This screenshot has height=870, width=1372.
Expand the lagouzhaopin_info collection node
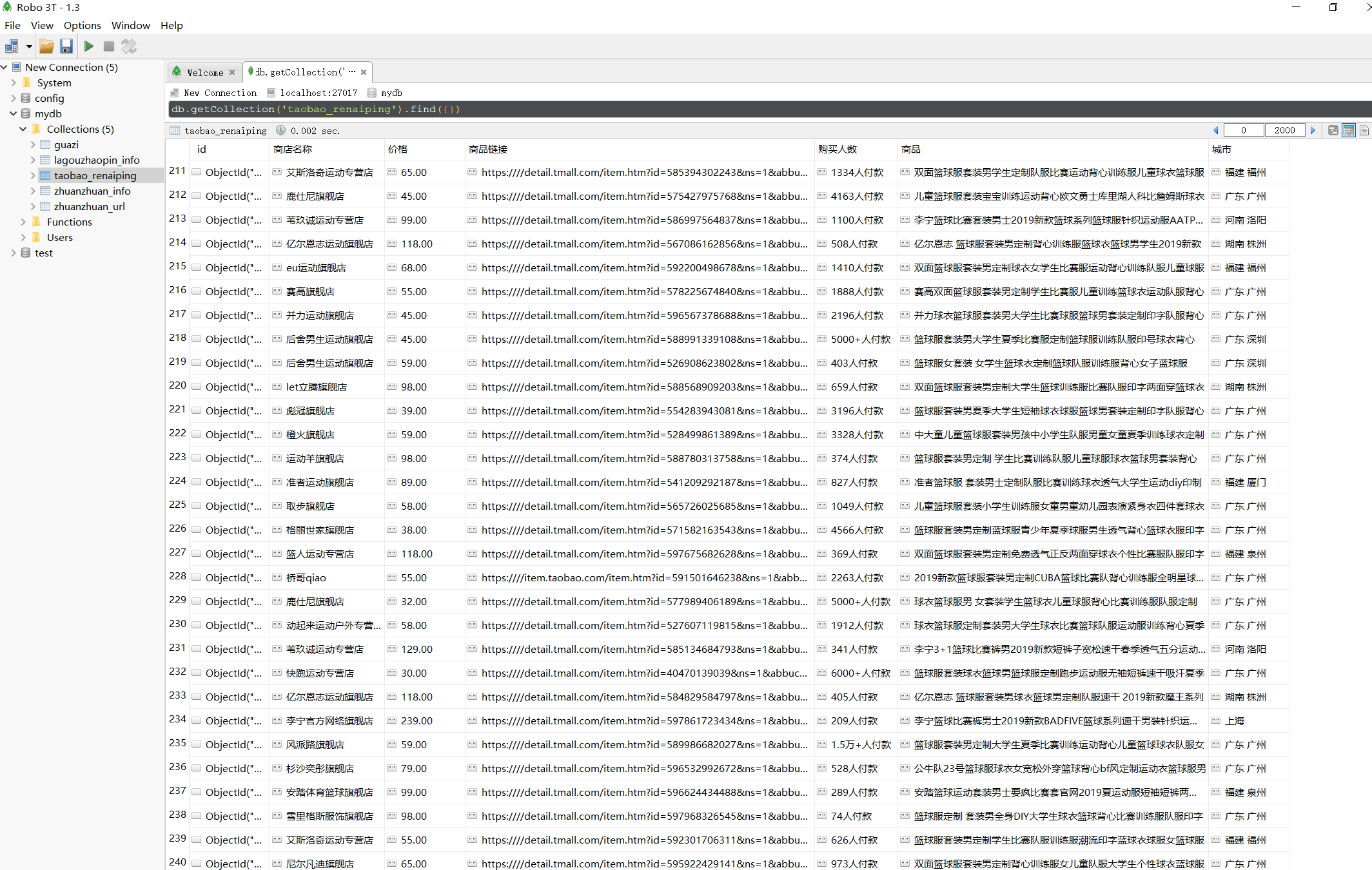33,160
